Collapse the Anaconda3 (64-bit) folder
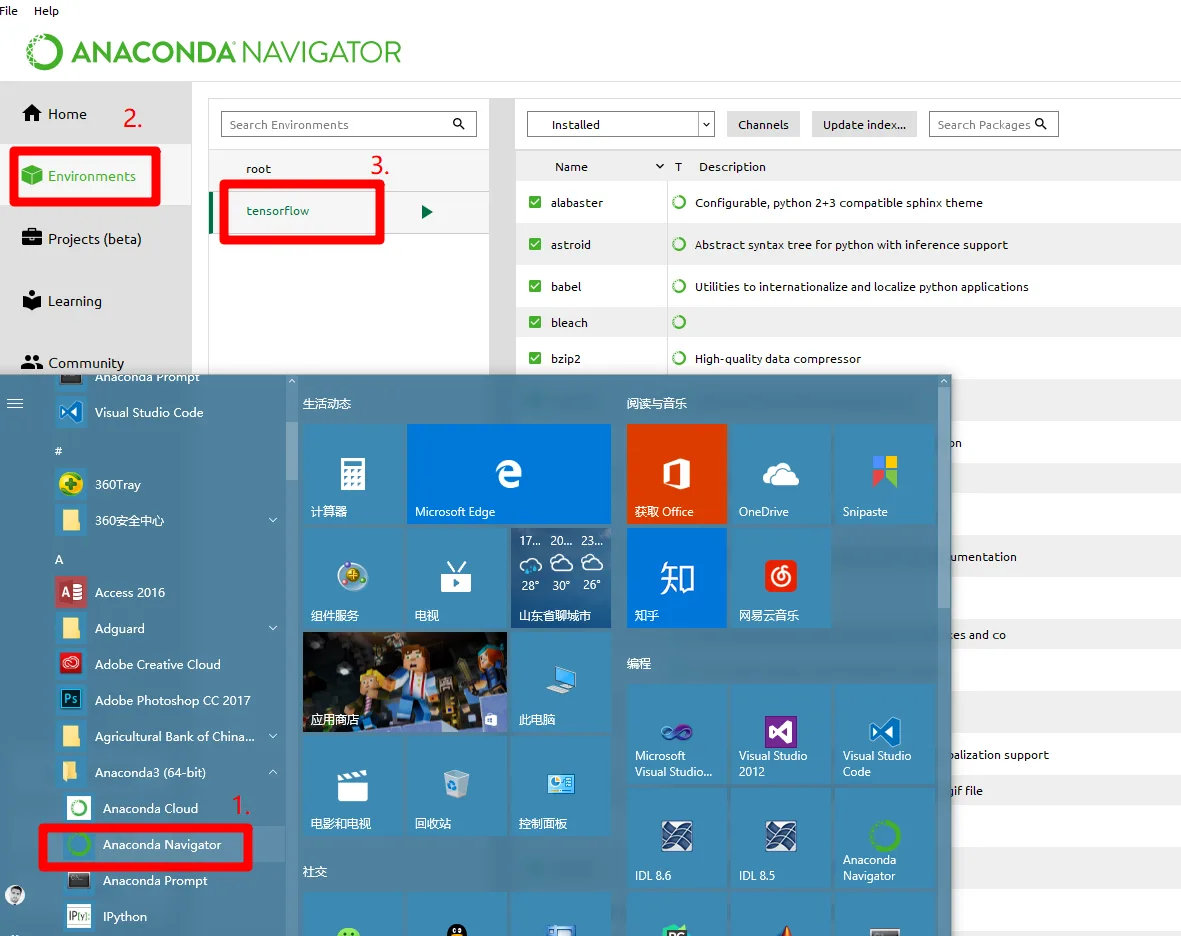The image size is (1181, 936). tap(273, 773)
